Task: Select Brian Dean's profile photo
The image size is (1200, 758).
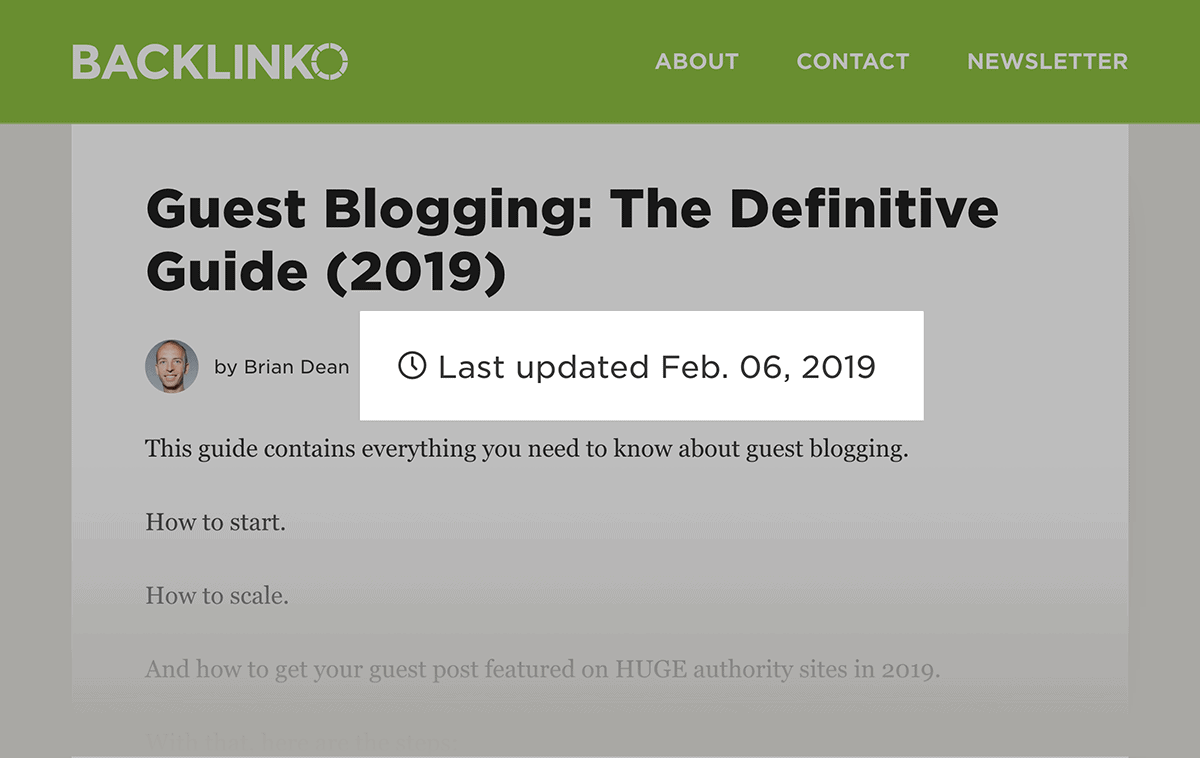Action: coord(172,367)
